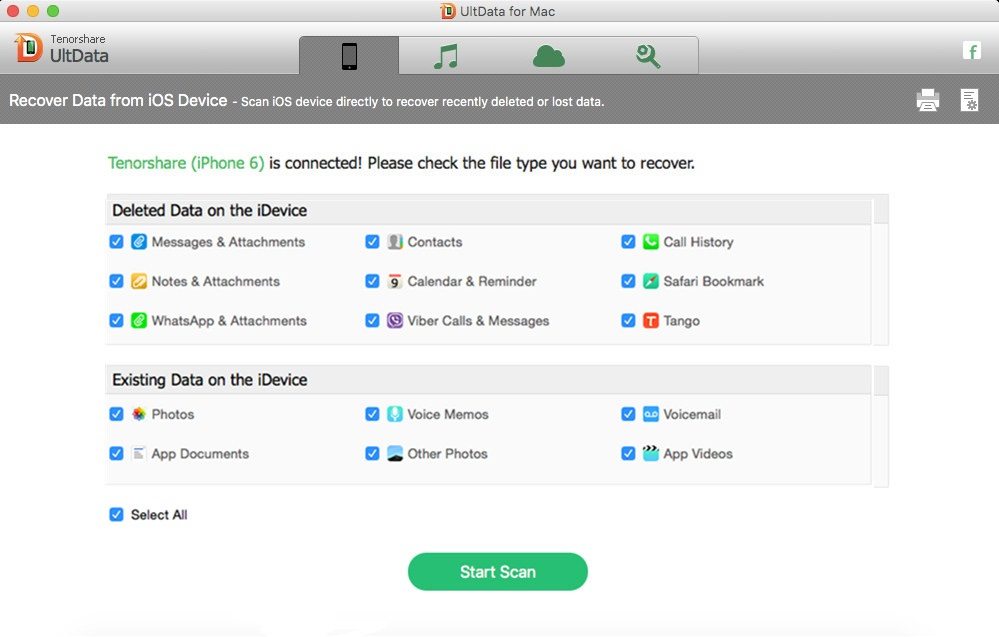
Task: Toggle Calendar & Reminder checkbox
Action: pos(372,282)
